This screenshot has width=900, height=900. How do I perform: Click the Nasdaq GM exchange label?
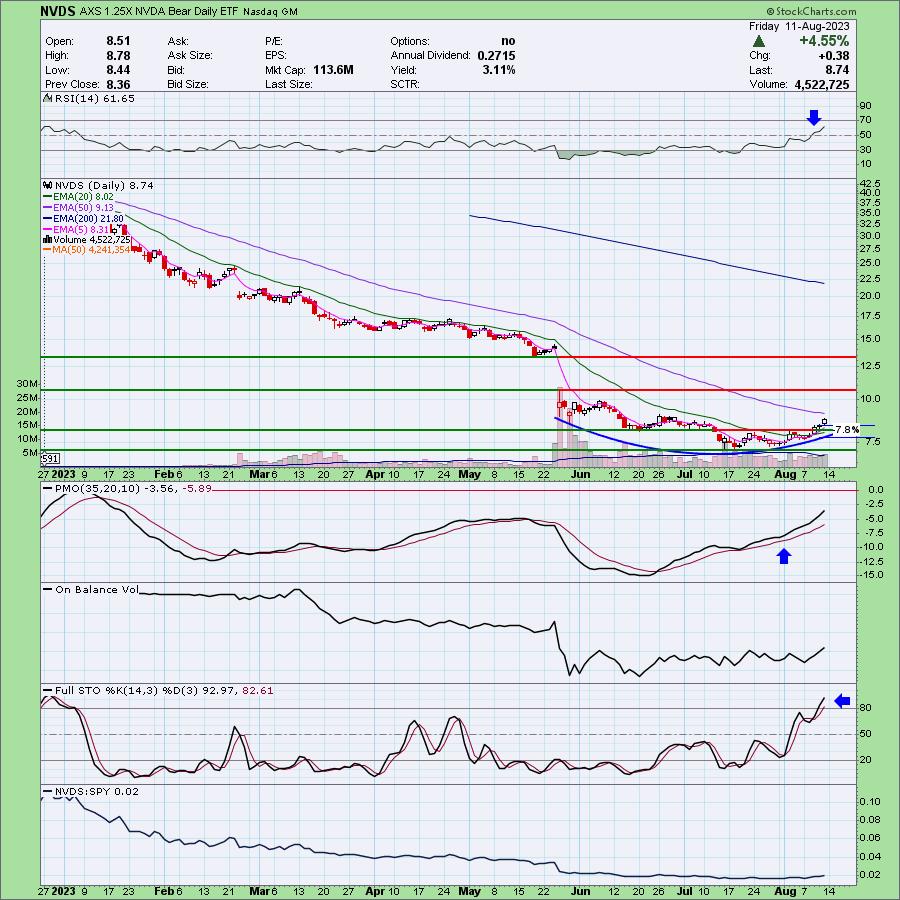(270, 11)
